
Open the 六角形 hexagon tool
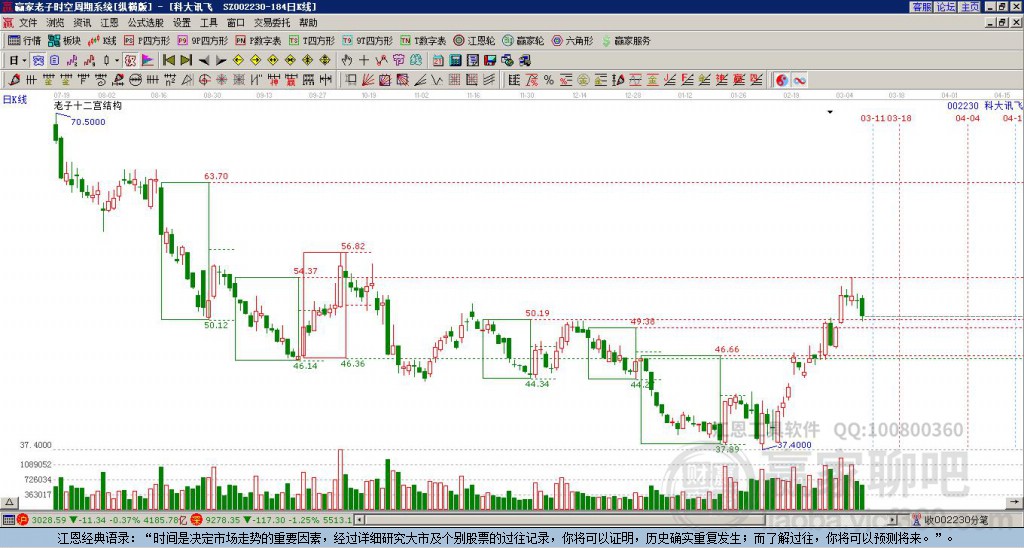click(x=573, y=40)
